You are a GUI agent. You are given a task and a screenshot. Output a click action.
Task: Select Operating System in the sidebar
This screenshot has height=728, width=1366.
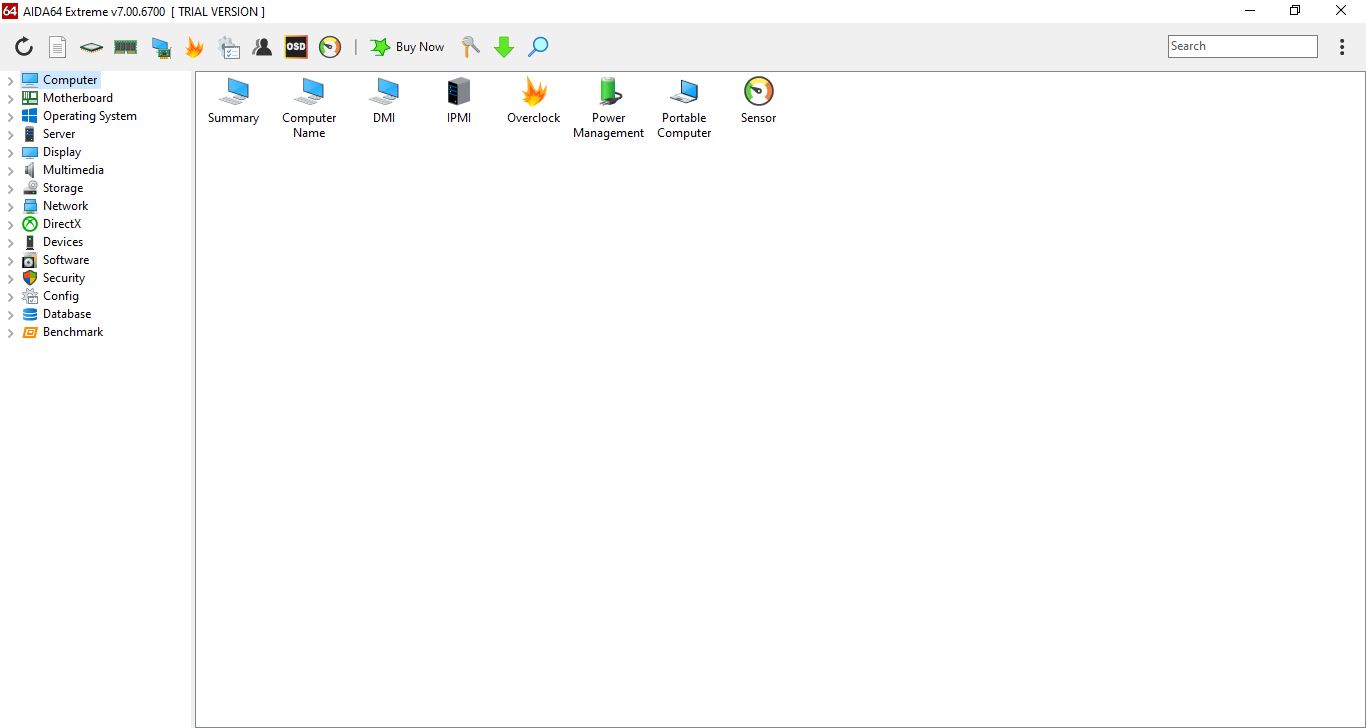[80, 116]
